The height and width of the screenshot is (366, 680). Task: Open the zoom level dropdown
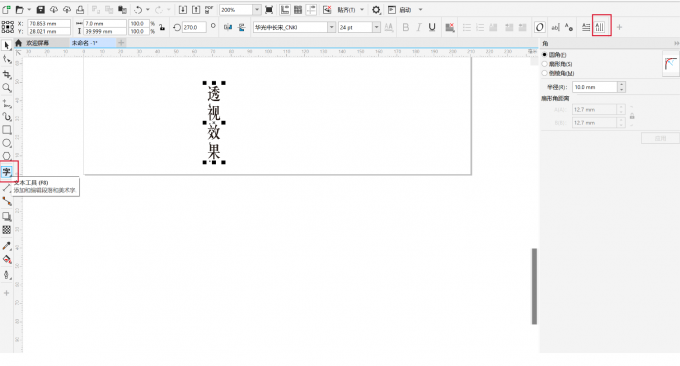coord(257,10)
